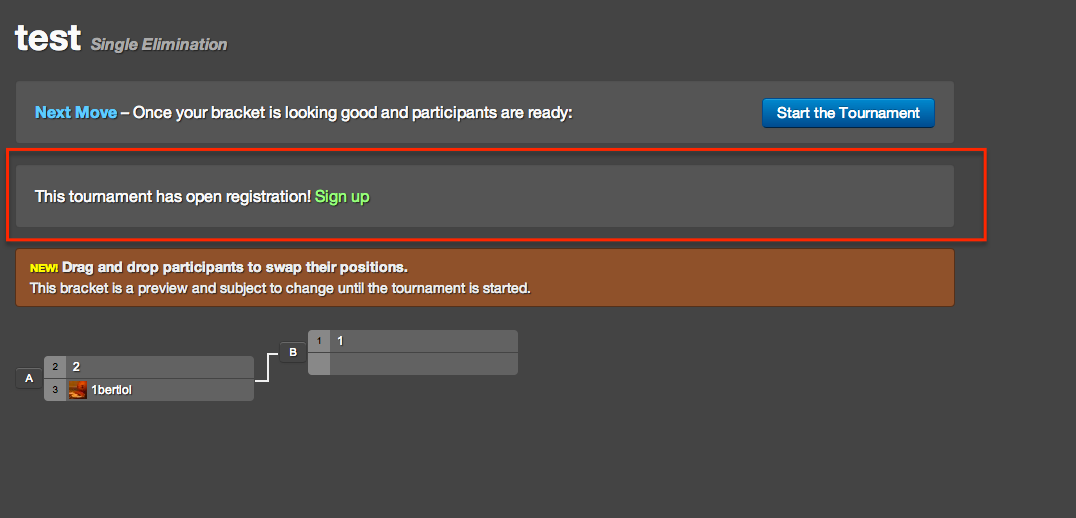Click the 1bertlol avatar thumbnail

pyautogui.click(x=78, y=390)
